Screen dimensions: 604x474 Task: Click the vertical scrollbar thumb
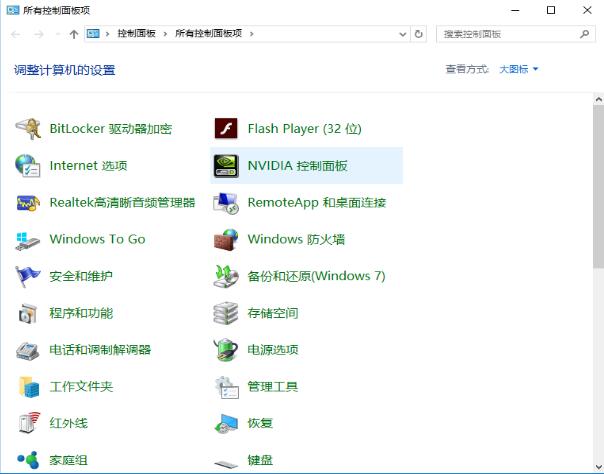(x=598, y=186)
